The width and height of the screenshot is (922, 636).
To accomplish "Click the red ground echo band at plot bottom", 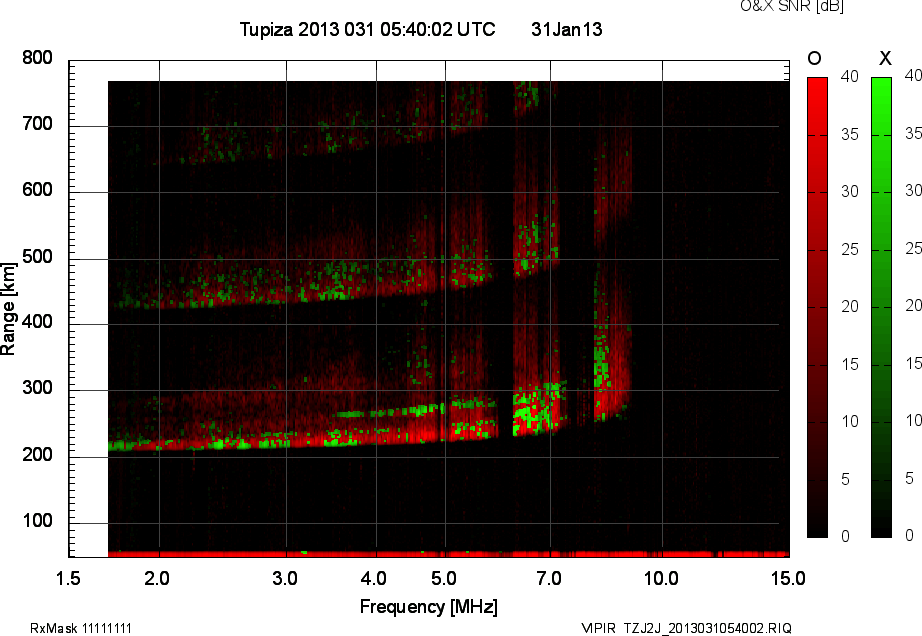I will (x=448, y=552).
